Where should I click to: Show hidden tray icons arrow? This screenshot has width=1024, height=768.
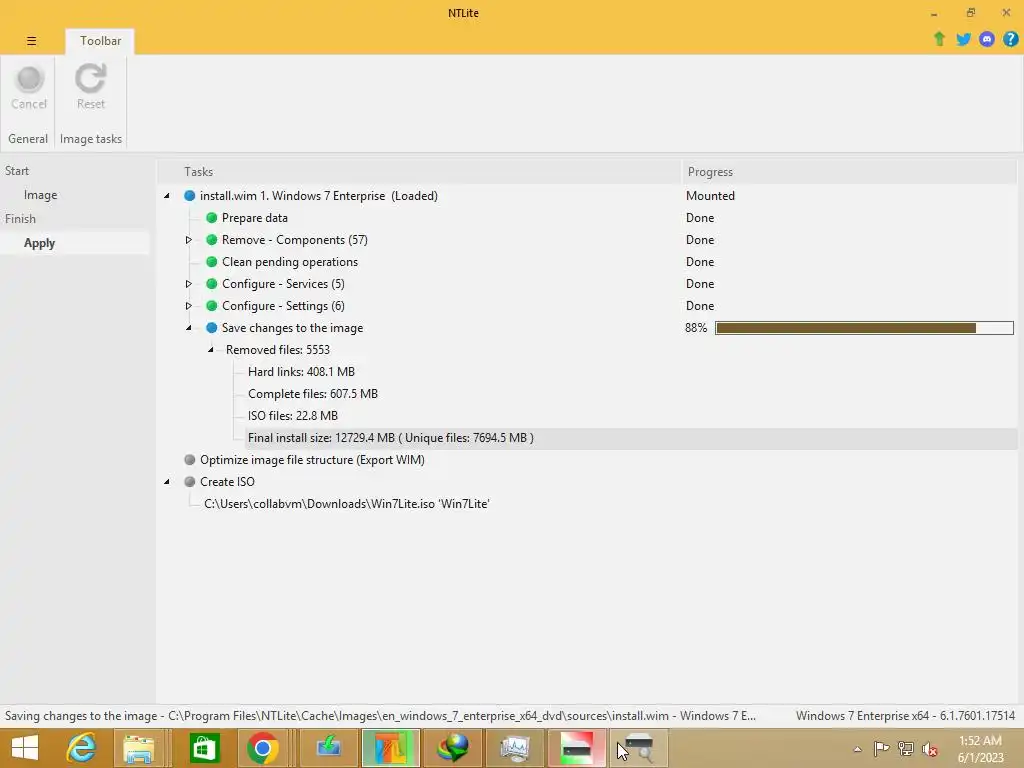pos(857,749)
